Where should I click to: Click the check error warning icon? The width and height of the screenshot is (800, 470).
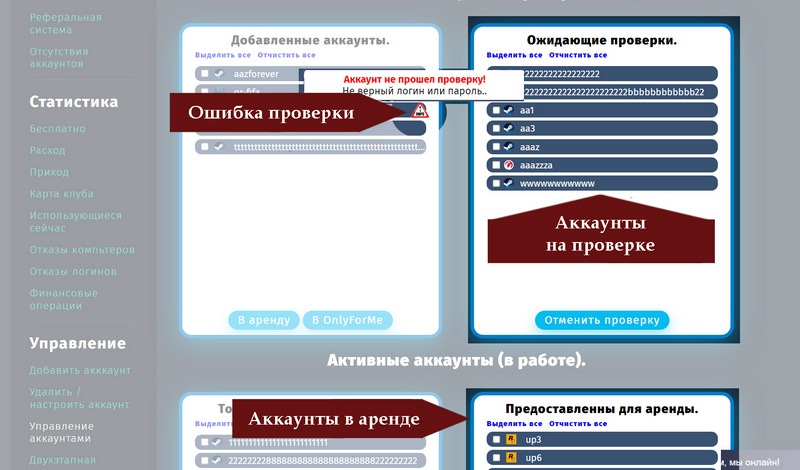click(x=420, y=111)
